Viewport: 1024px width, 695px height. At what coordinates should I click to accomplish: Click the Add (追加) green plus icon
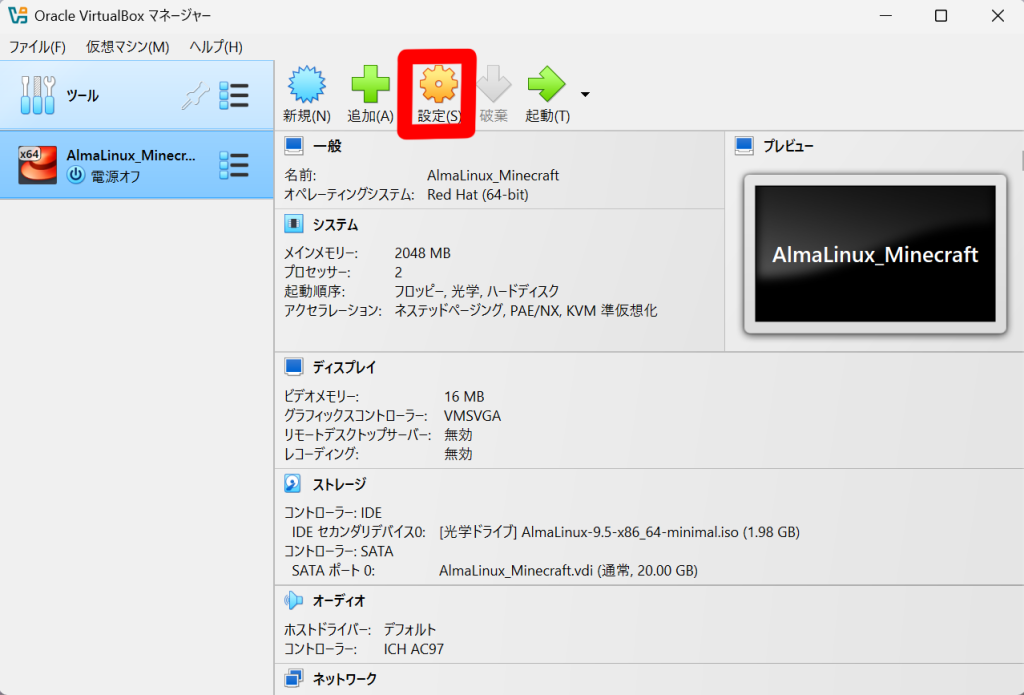(370, 84)
